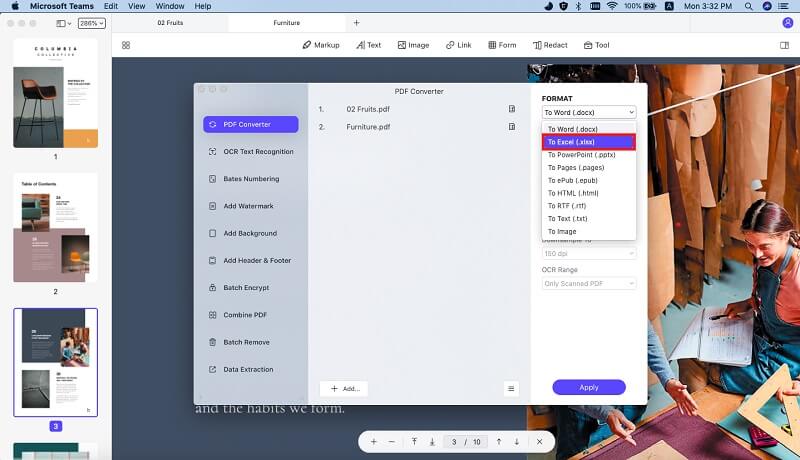Choose To ePub (.epub) option

[x=589, y=180]
